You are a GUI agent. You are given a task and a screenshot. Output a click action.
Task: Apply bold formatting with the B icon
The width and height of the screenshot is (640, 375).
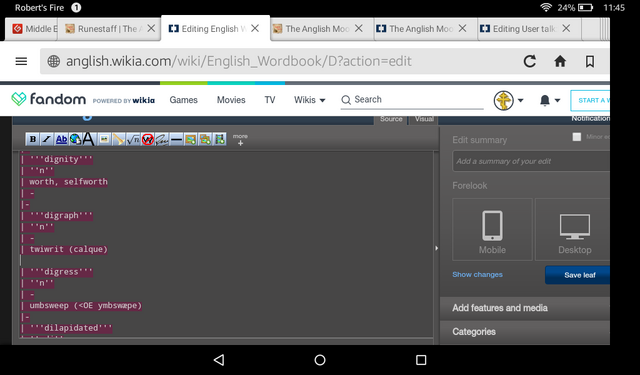tap(33, 139)
